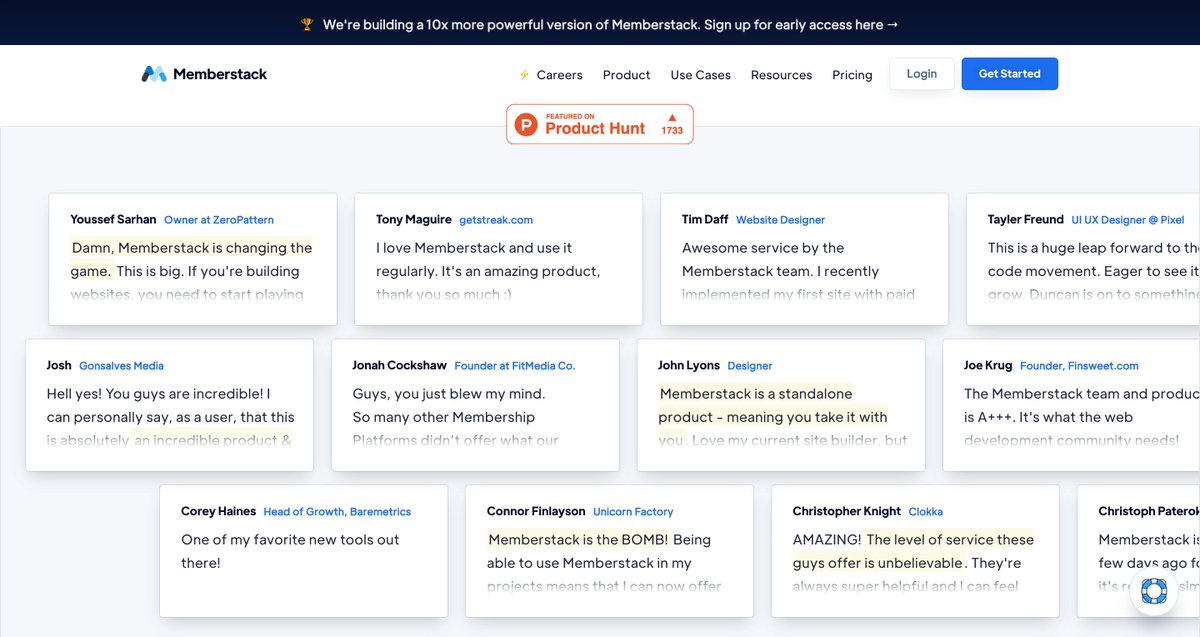Screen dimensions: 1200x637
Task: Select the name Tim Daff
Action: pos(705,219)
